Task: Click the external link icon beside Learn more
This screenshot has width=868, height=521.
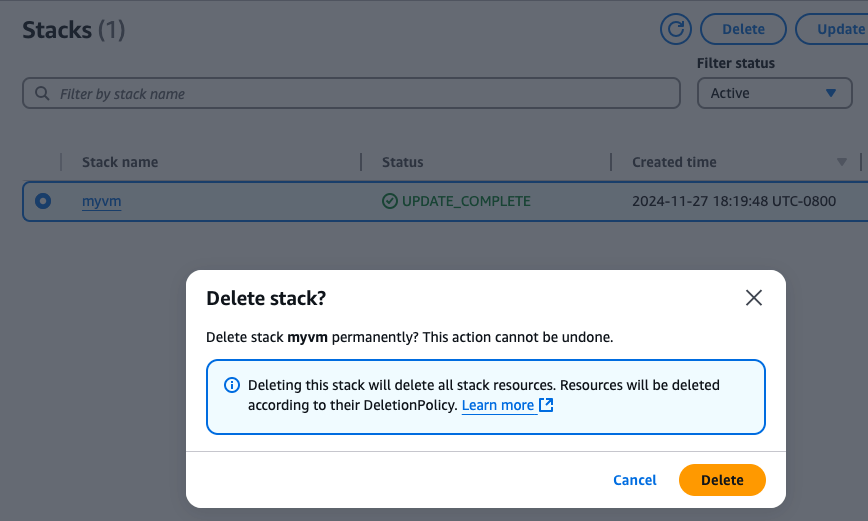Action: tap(546, 405)
